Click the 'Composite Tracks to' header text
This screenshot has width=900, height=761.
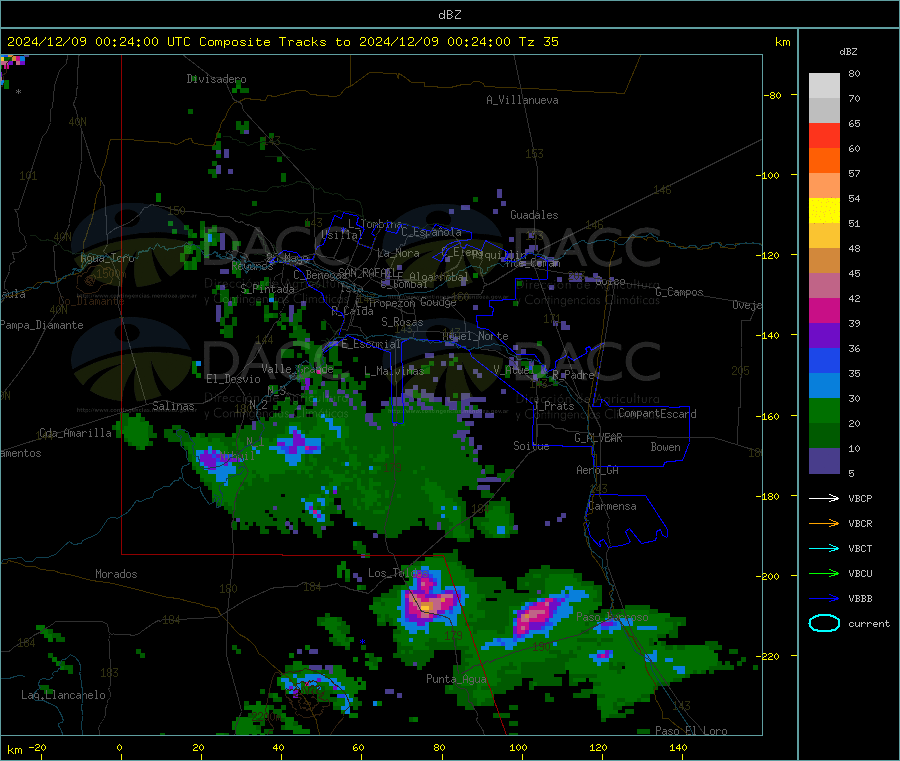coord(274,42)
